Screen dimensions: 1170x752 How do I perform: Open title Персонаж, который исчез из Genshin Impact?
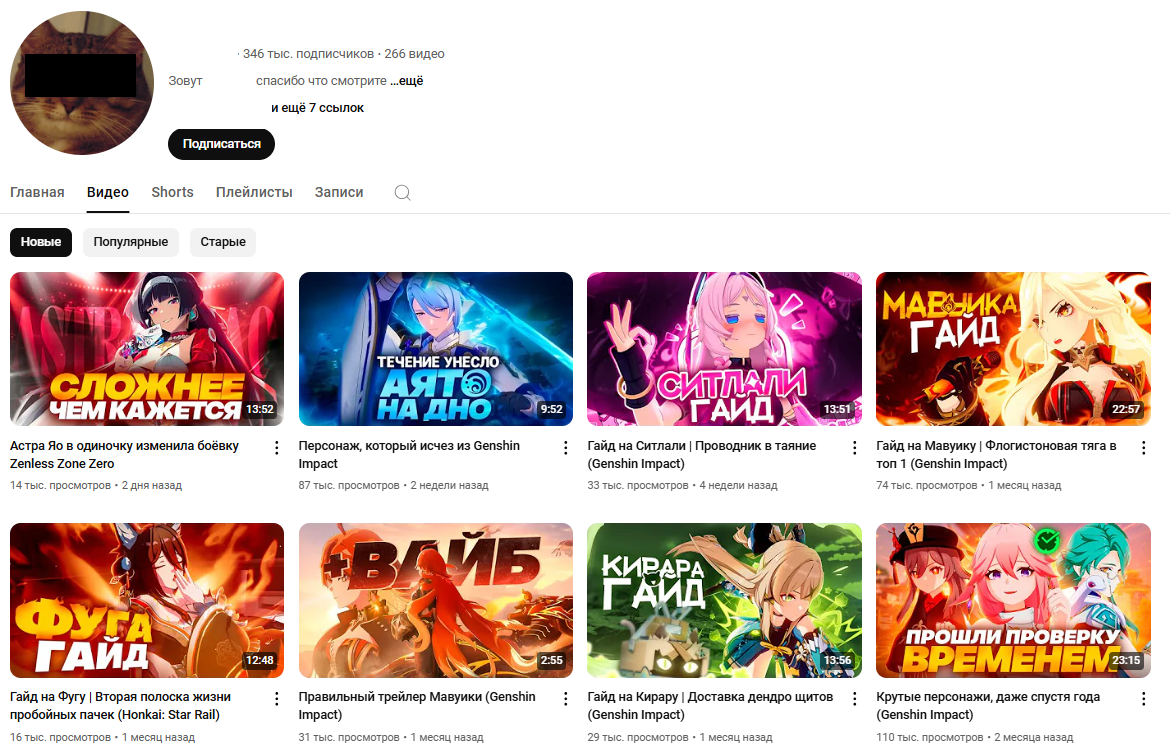coord(409,454)
